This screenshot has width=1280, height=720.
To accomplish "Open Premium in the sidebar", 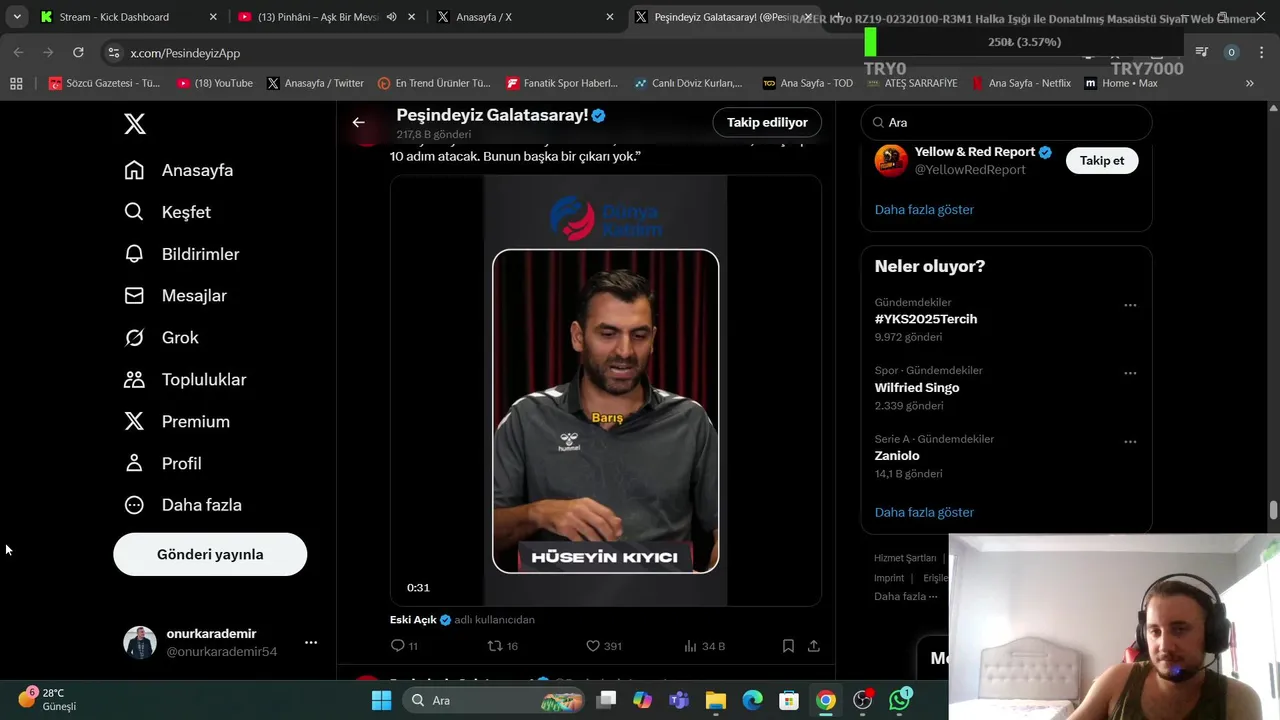I will (177, 422).
